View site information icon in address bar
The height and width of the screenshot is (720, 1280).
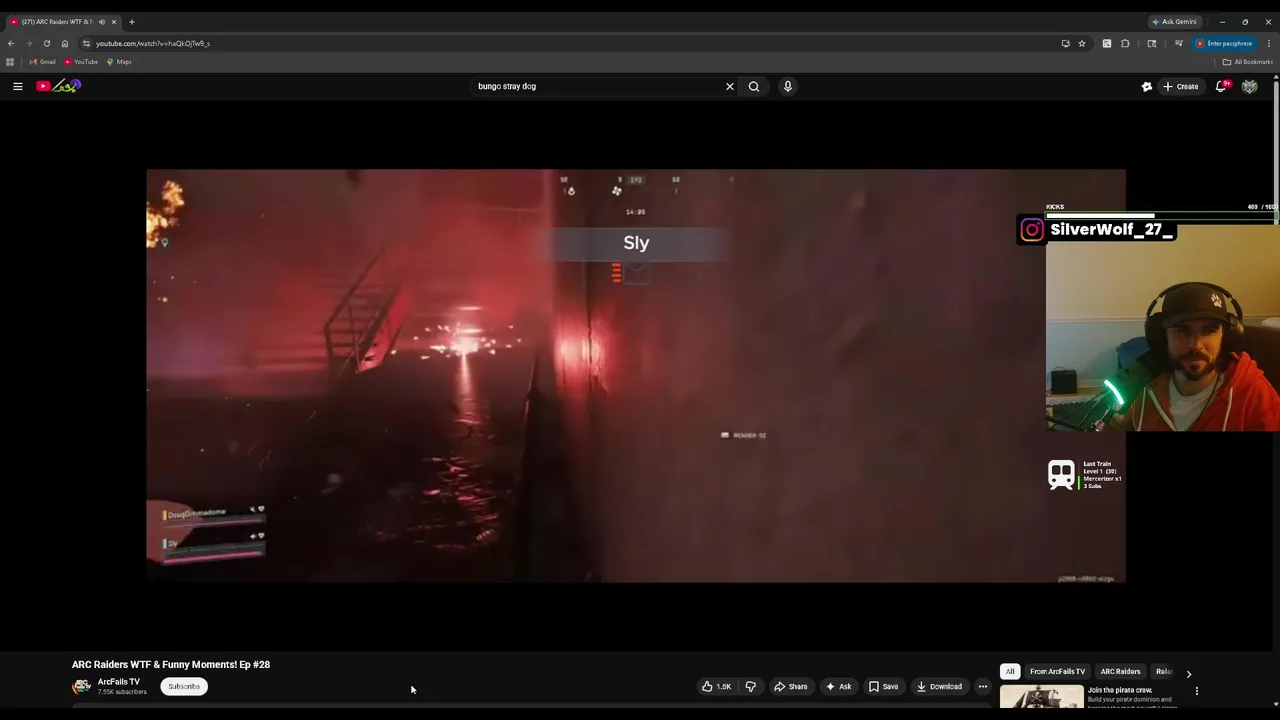point(87,43)
